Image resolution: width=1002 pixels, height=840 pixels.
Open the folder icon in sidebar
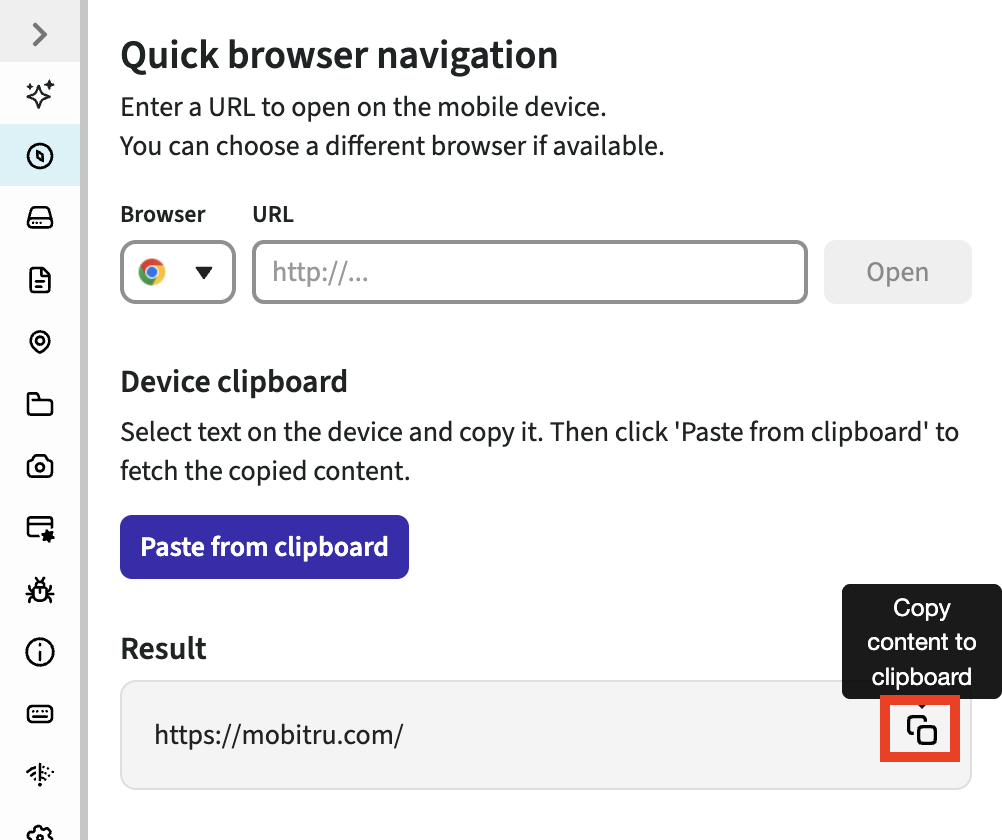tap(40, 404)
